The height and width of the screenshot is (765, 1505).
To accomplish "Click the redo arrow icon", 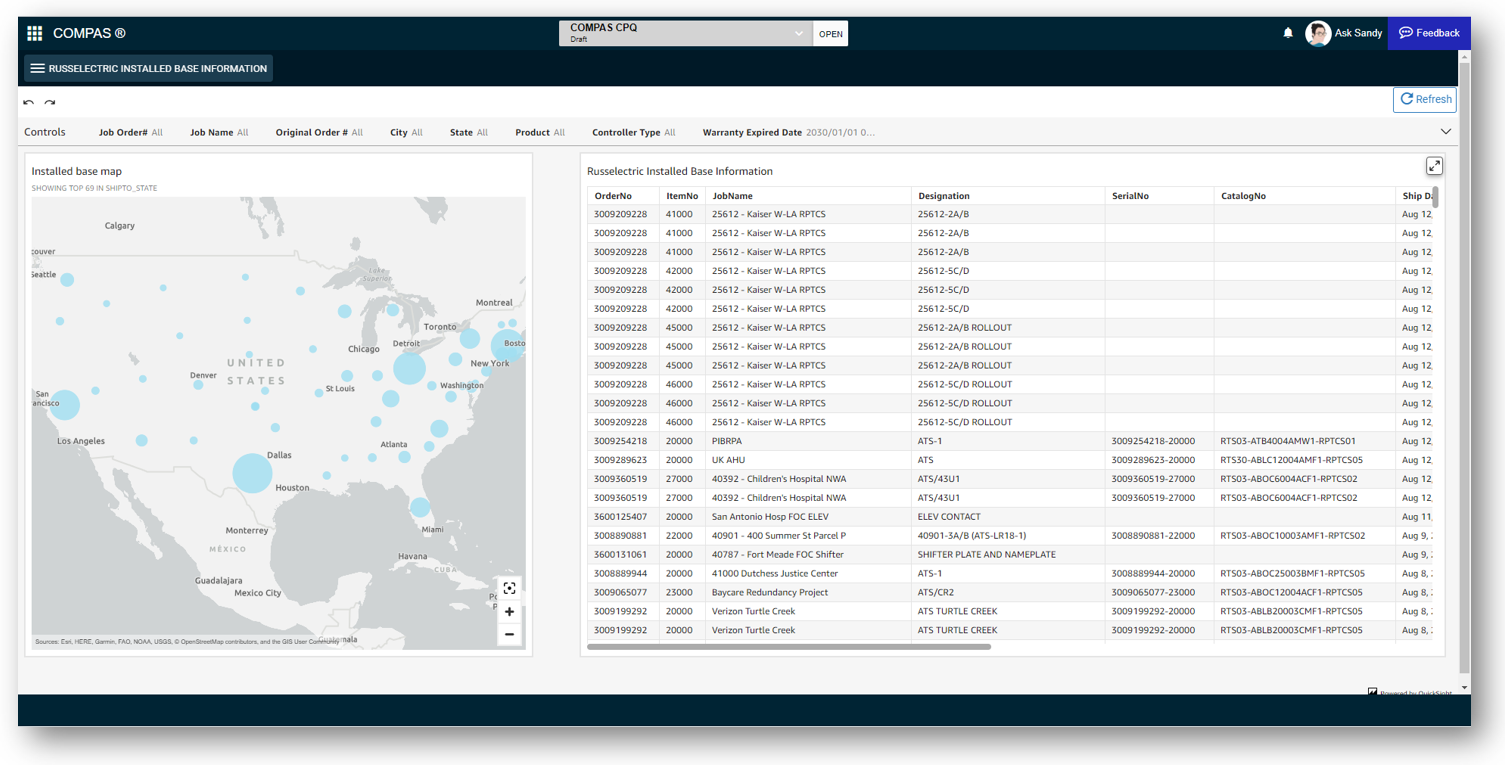I will pyautogui.click(x=49, y=102).
